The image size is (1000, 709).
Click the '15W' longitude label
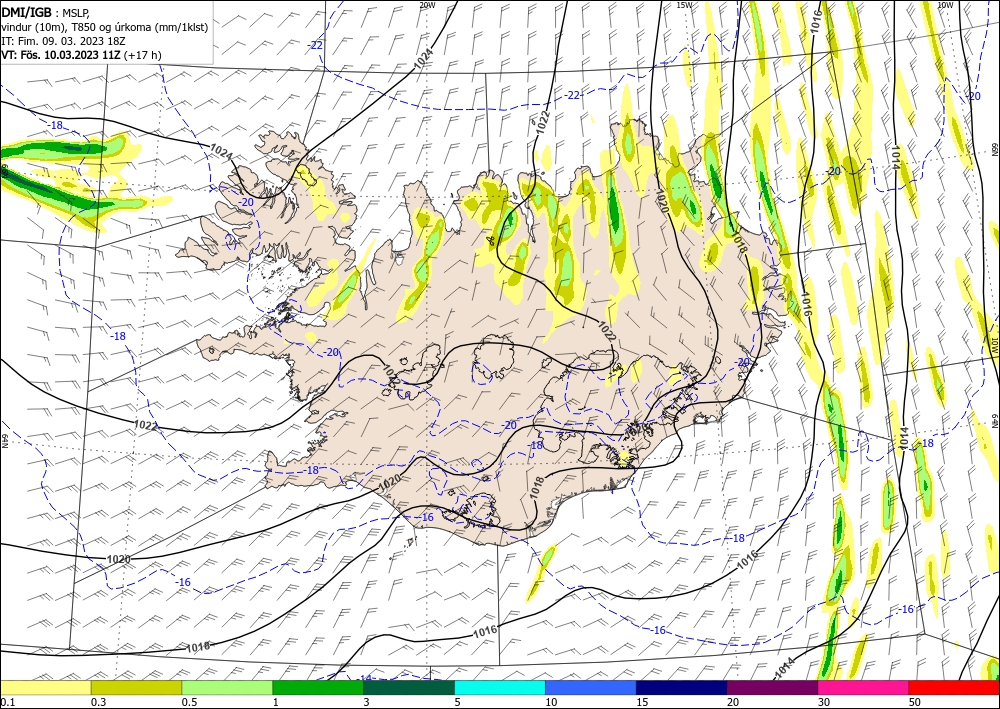(x=684, y=4)
